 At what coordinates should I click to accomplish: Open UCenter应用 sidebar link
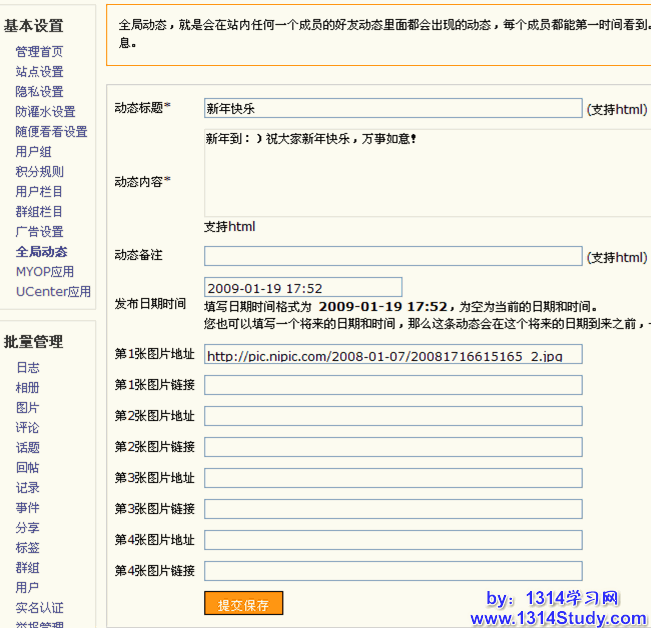click(x=53, y=292)
